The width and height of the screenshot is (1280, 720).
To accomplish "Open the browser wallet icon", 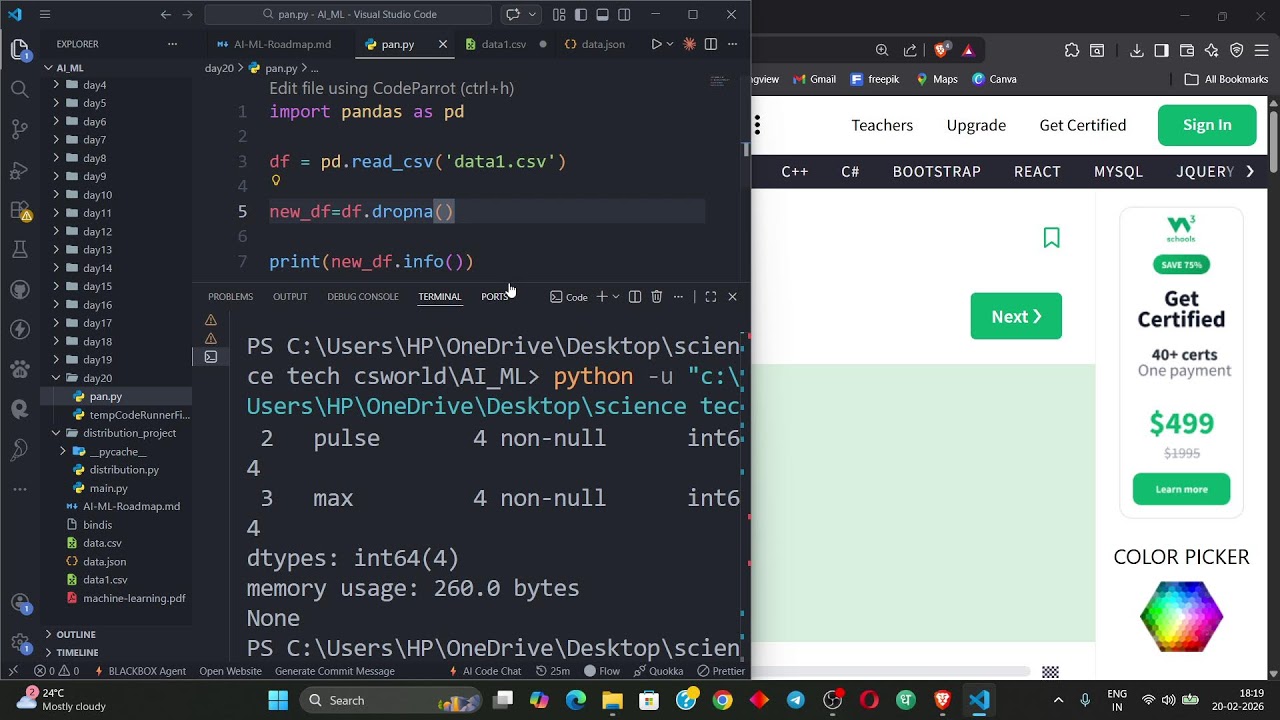I will click(1187, 50).
